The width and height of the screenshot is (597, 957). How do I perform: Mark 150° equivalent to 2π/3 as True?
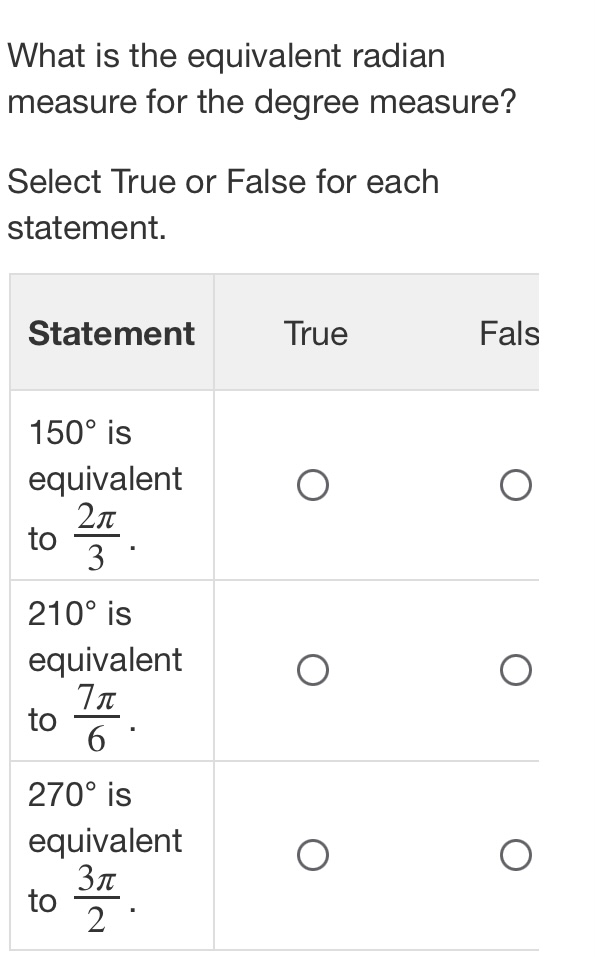[x=312, y=485]
